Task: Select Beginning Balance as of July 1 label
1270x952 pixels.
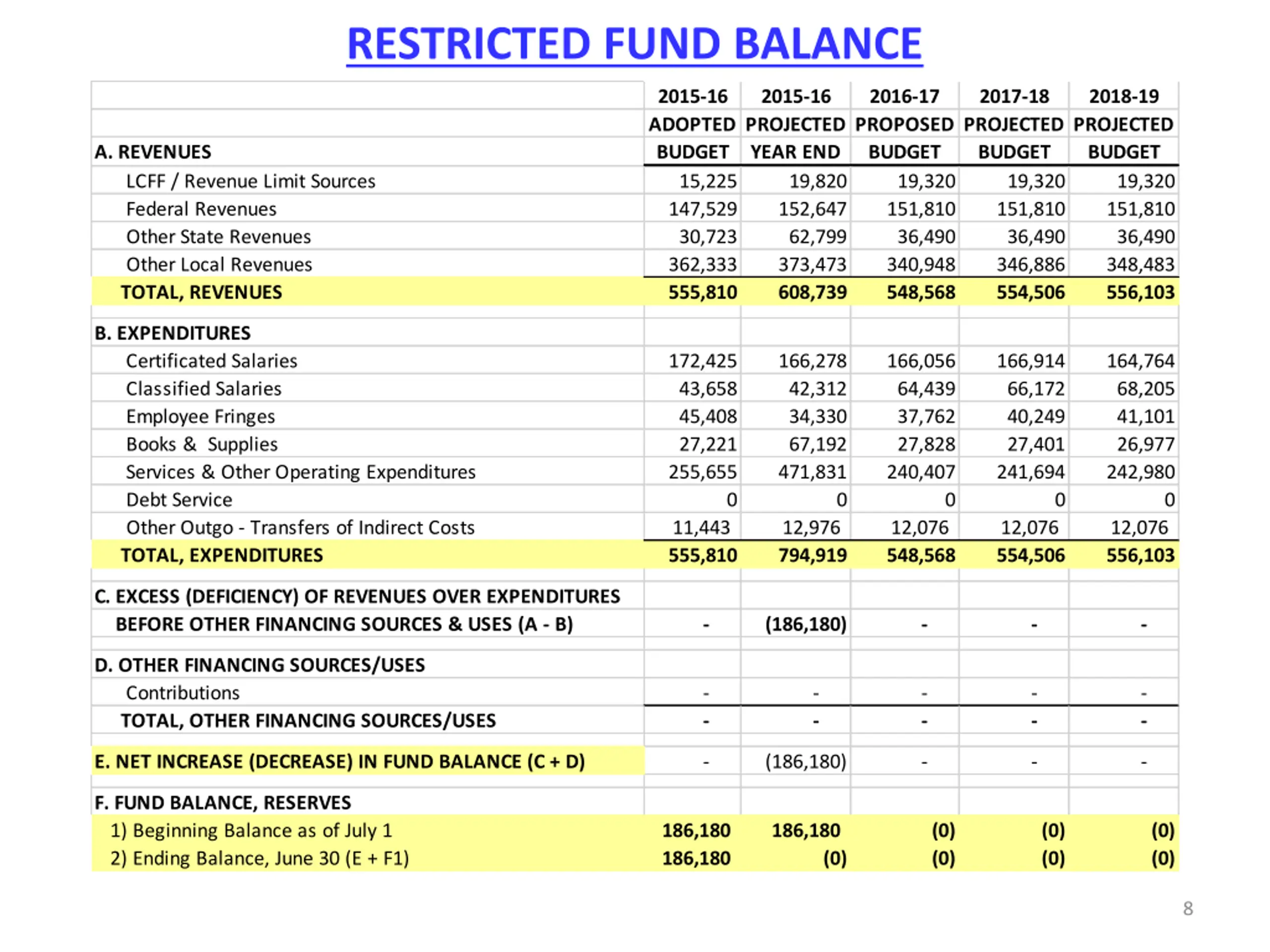Action: pyautogui.click(x=251, y=831)
